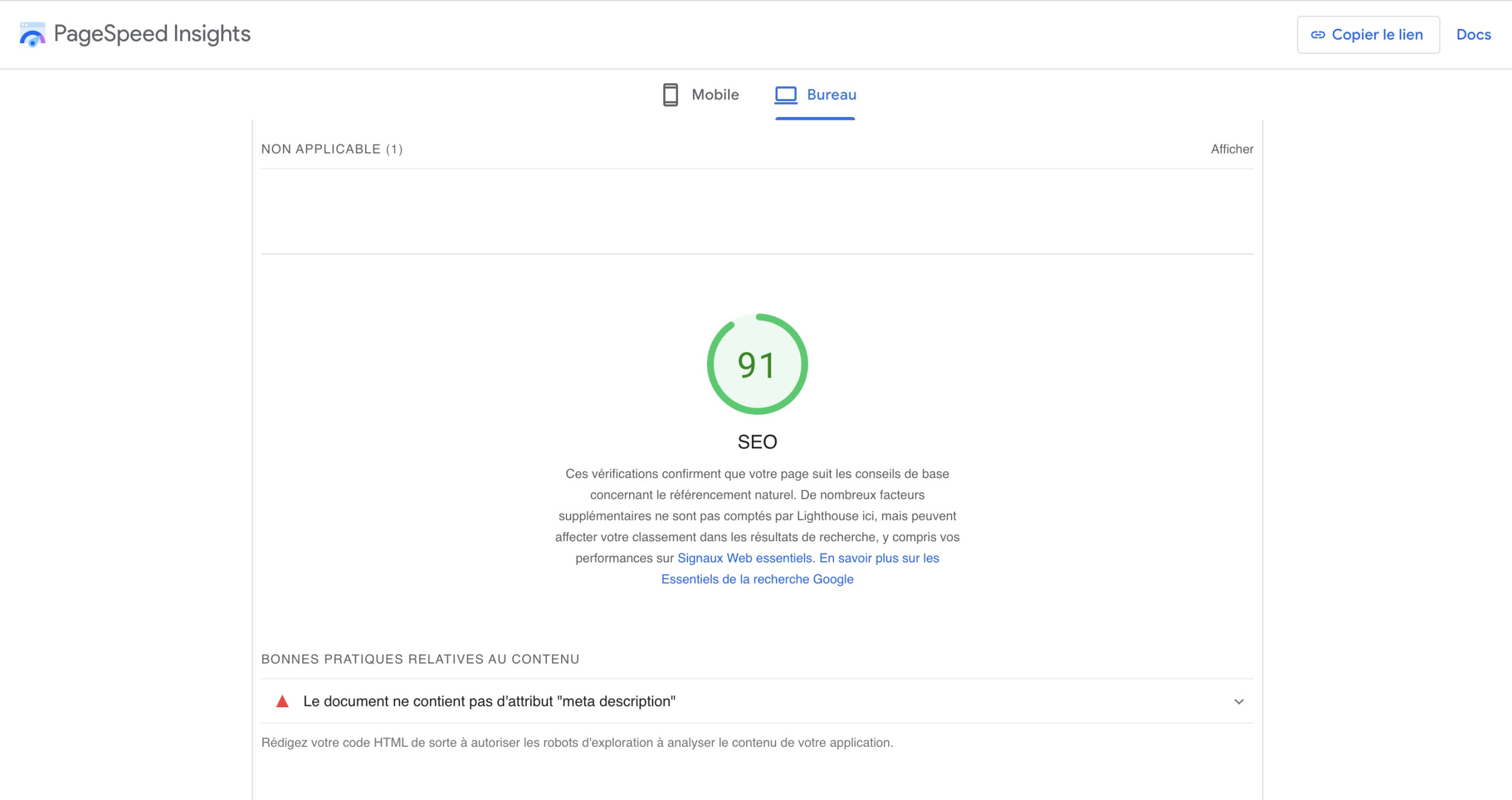Expand the NON APPLICABLE (1) section
The image size is (1512, 800).
757,149
